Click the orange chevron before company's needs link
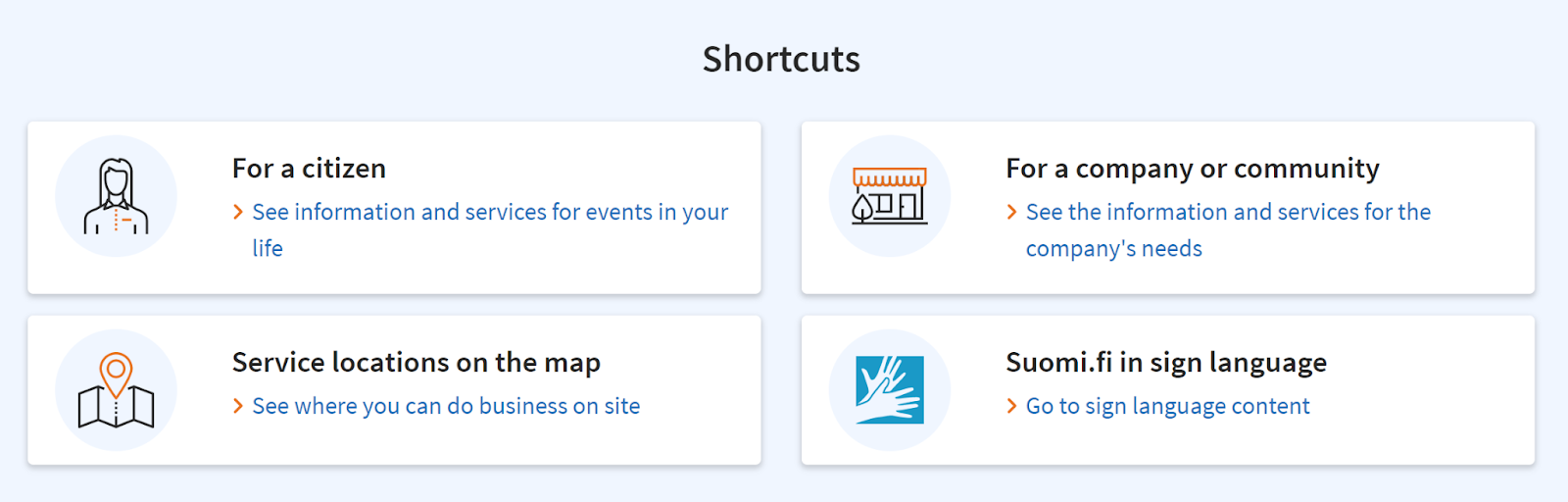 tap(1011, 212)
